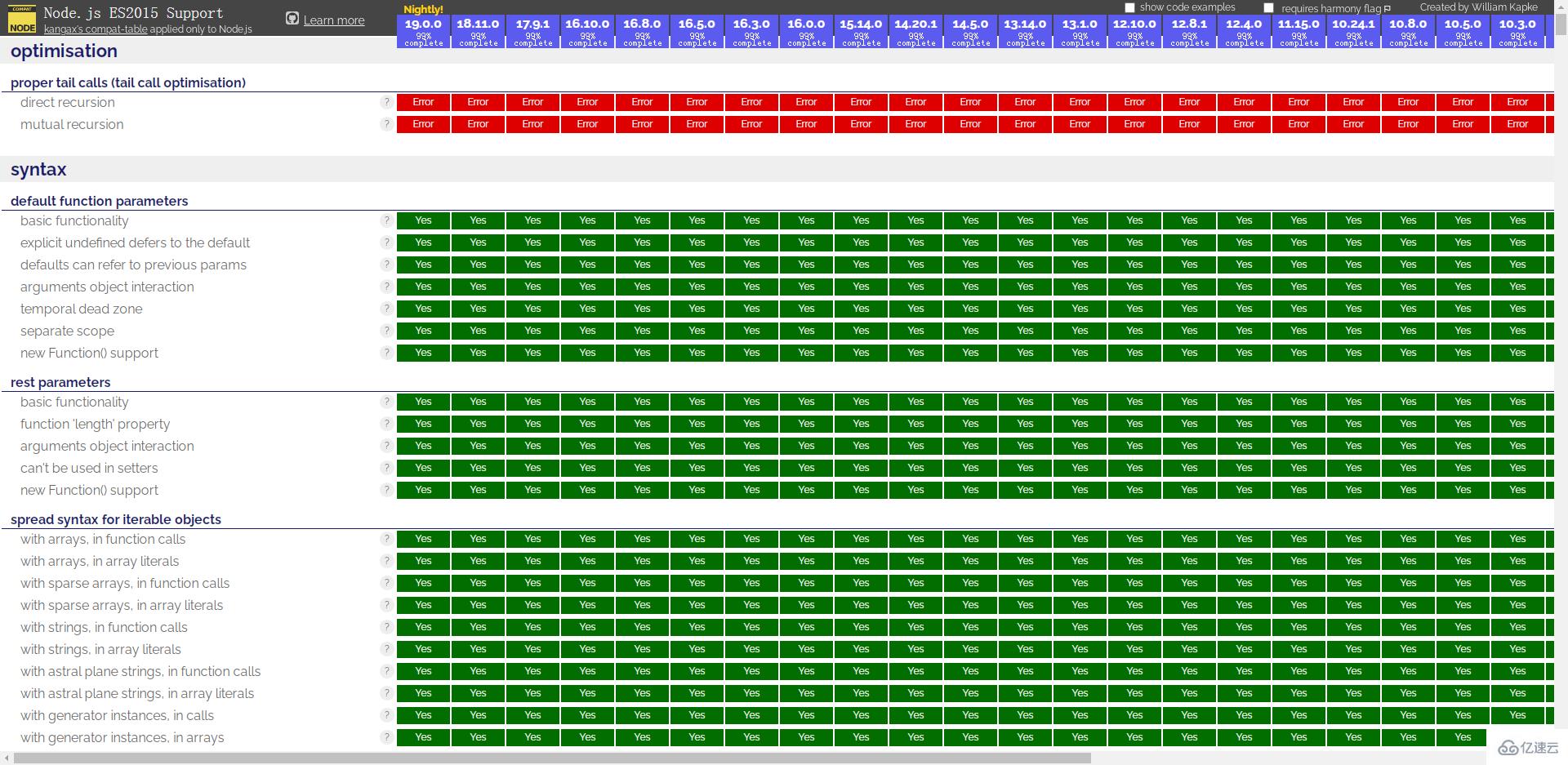Viewport: 1568px width, 765px height.
Task: Click the question mark for with arrays, in function calls
Action: [386, 539]
